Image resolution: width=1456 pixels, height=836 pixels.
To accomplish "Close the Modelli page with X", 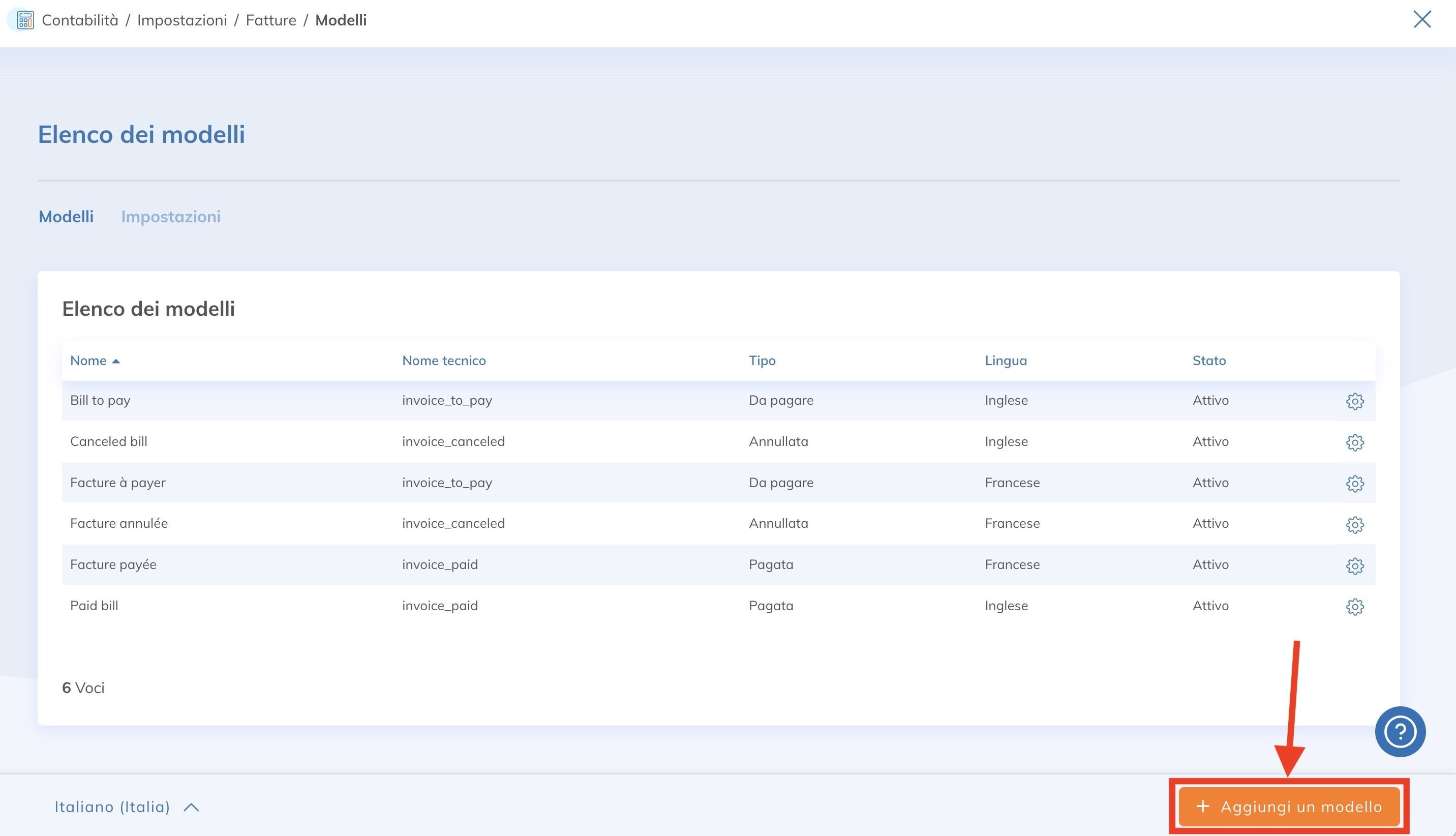I will click(x=1421, y=19).
